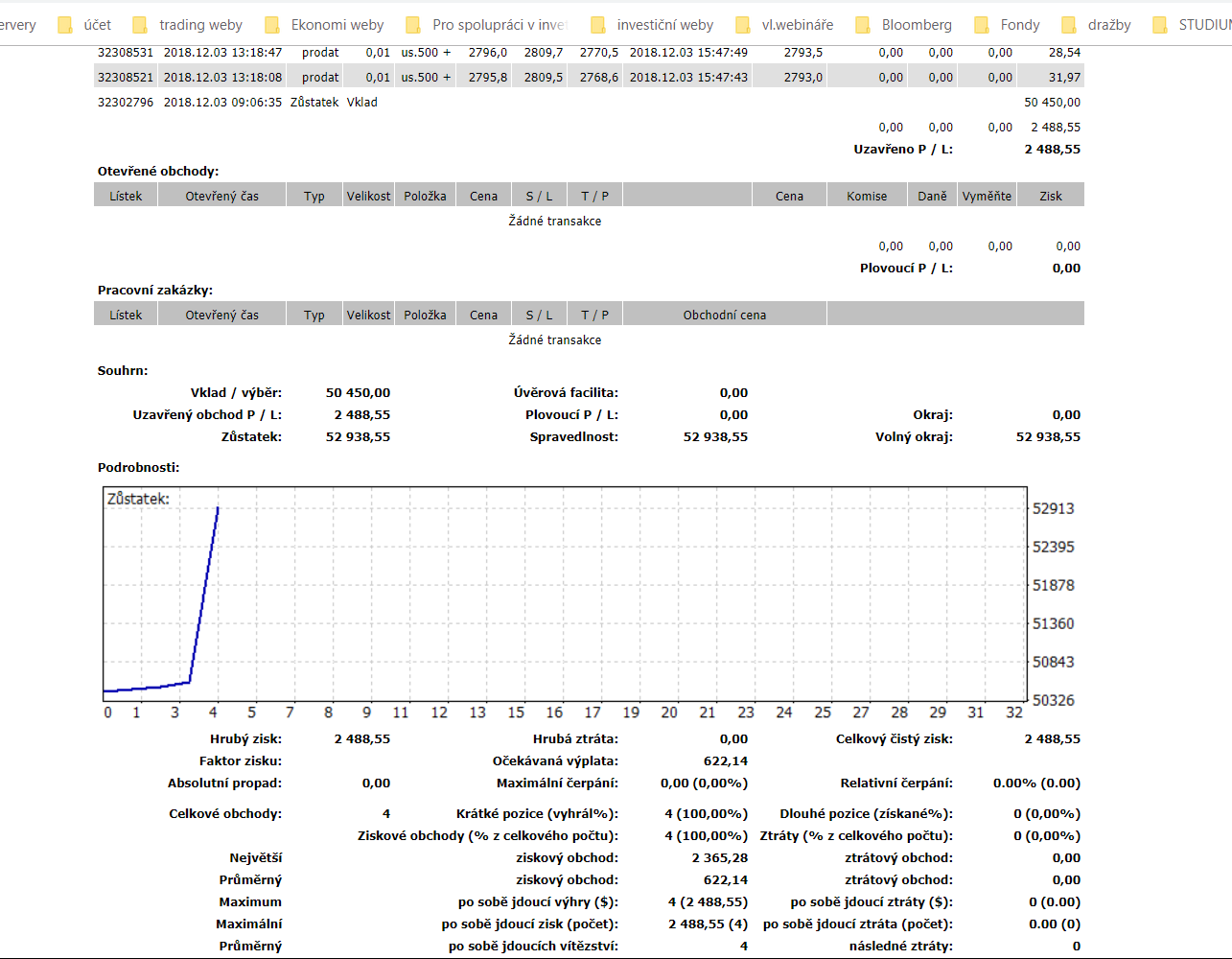Click chart axis value 52913
The image size is (1232, 959).
[1053, 509]
